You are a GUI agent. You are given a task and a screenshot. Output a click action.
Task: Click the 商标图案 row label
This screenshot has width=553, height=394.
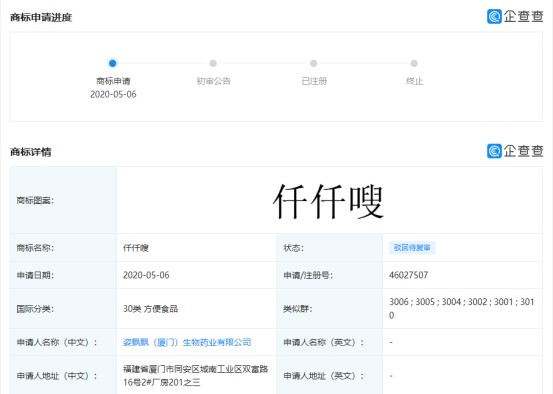click(x=35, y=200)
